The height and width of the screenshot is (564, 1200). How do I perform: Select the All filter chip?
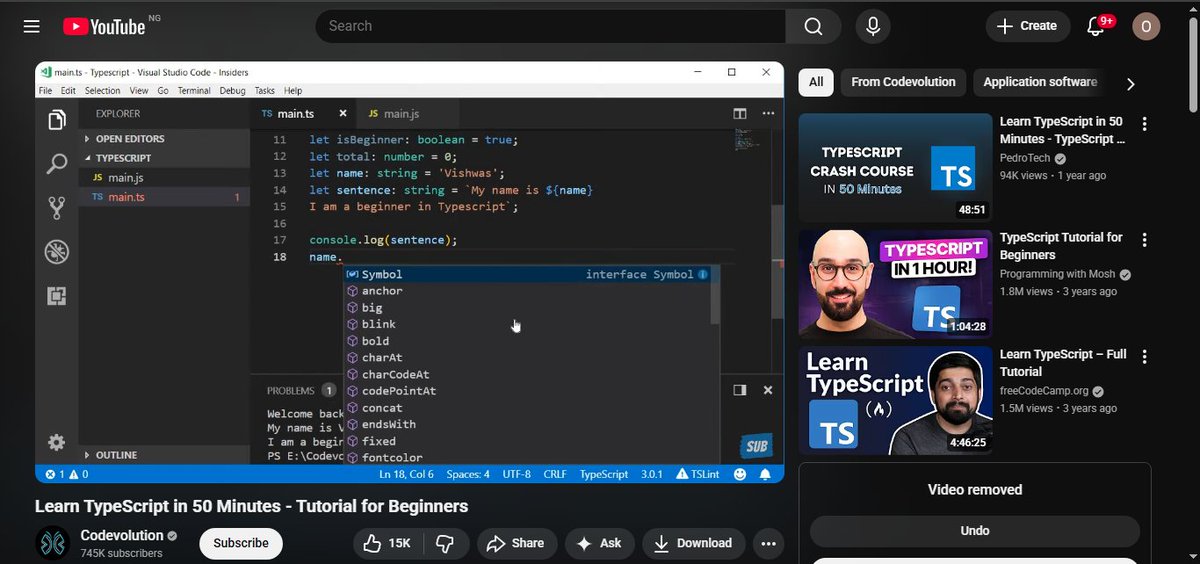click(816, 82)
